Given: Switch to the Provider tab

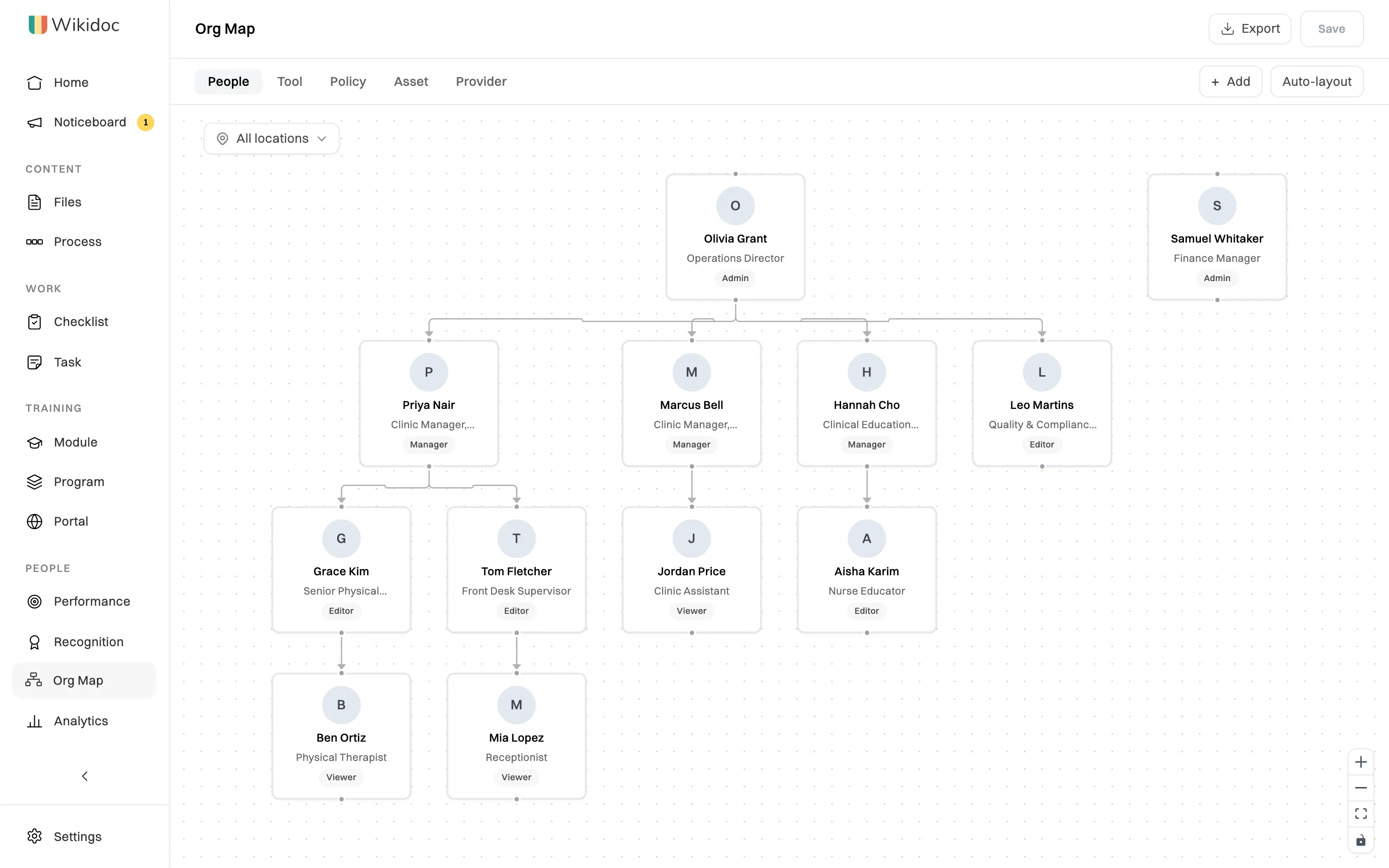Looking at the screenshot, I should (x=481, y=81).
